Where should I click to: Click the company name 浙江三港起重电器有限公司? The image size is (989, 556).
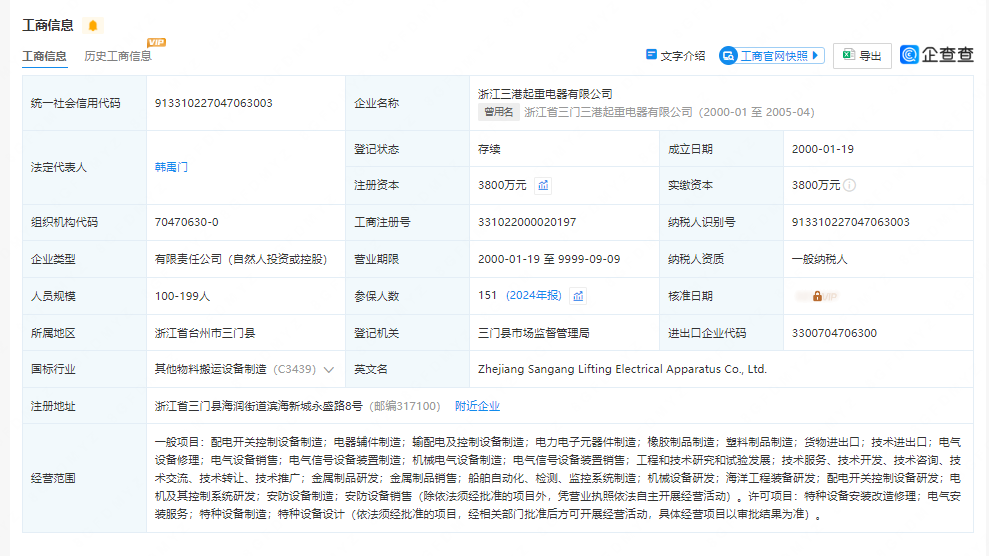point(545,94)
